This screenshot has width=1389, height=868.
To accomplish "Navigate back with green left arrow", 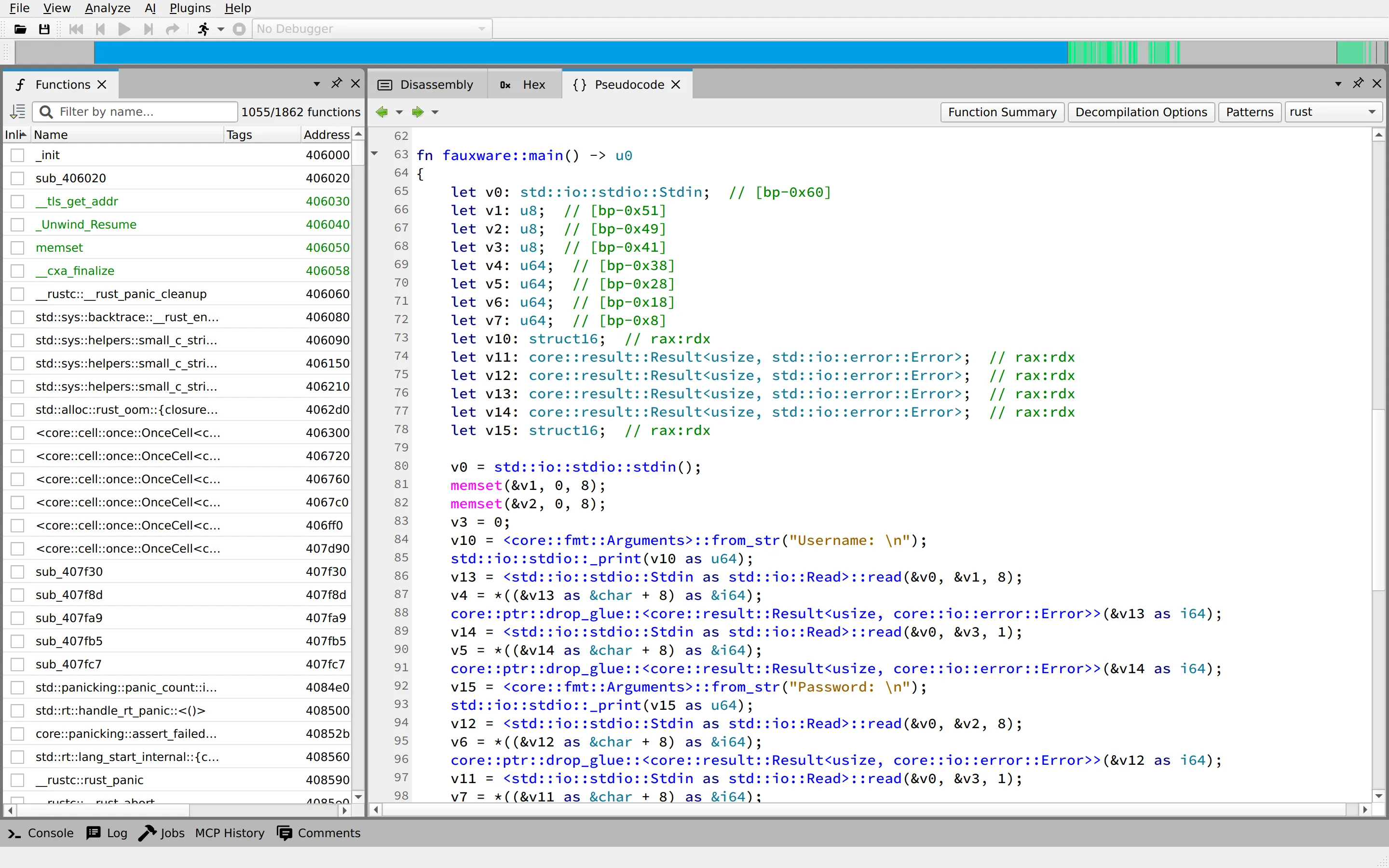I will [381, 112].
